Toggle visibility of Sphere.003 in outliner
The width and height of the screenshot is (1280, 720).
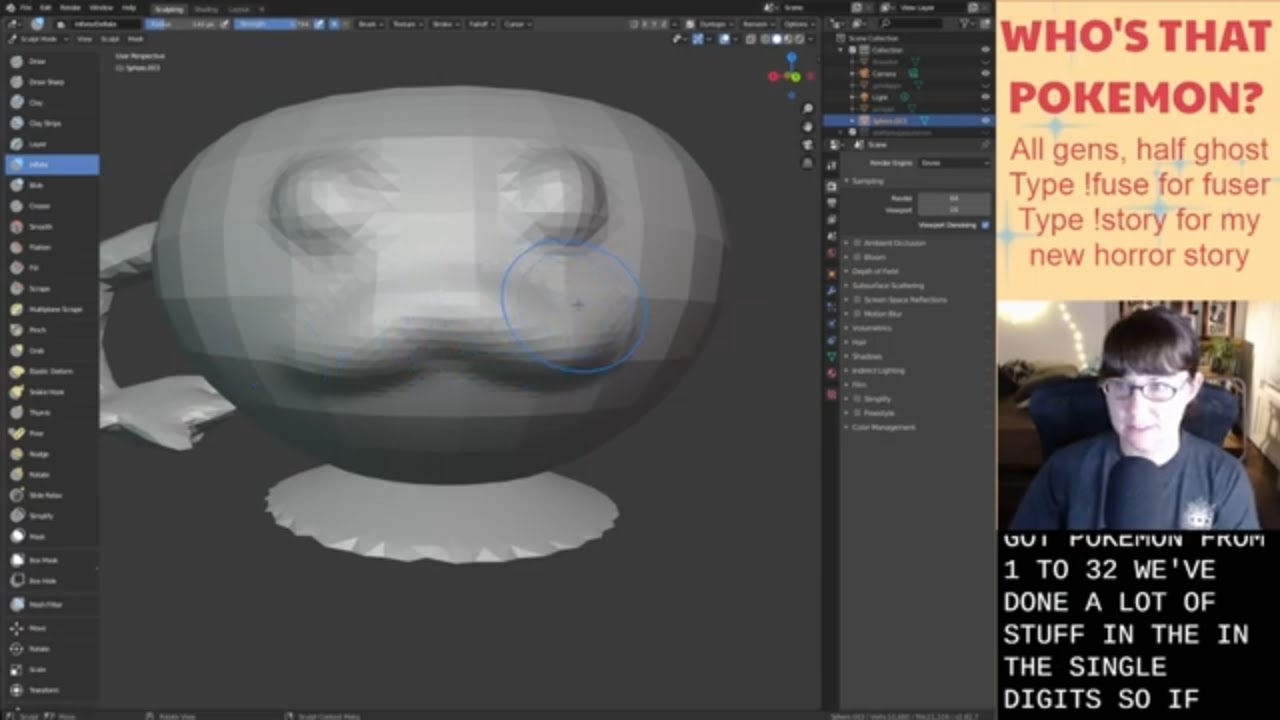tap(985, 120)
